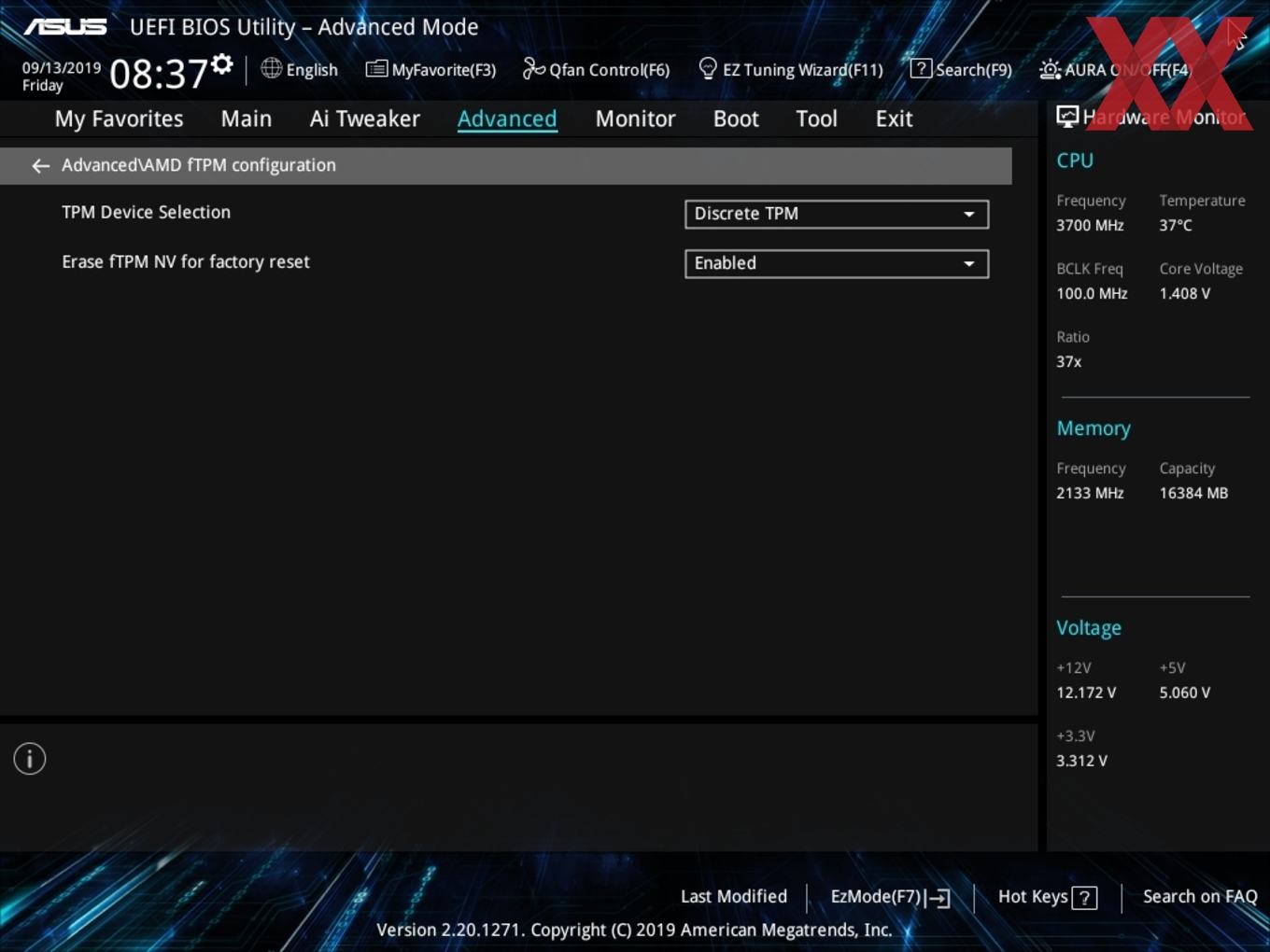
Task: Click Last Modified button
Action: (734, 896)
